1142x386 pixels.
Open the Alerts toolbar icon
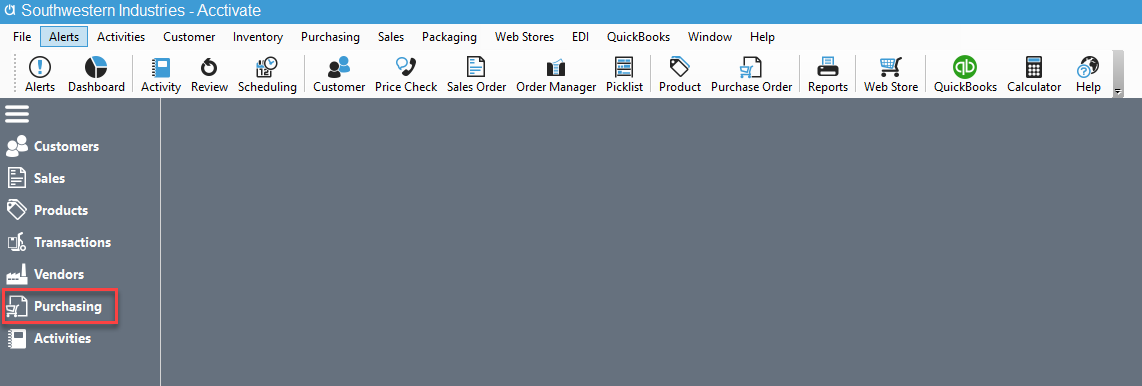pos(39,75)
